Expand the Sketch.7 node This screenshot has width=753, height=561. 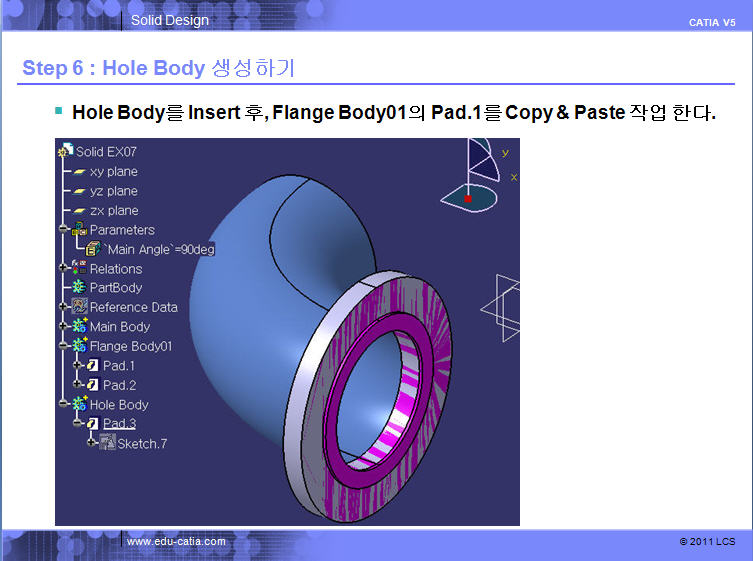(x=91, y=442)
